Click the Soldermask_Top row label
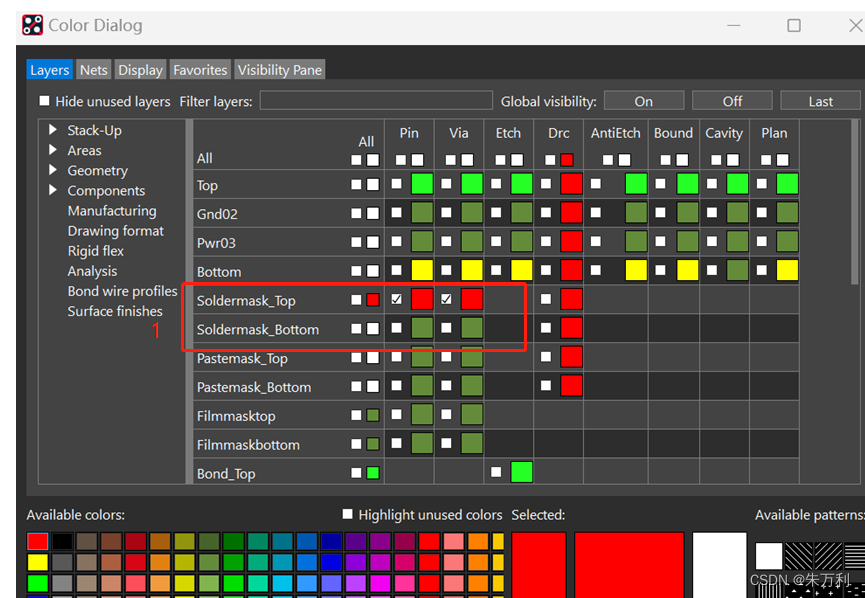This screenshot has width=865, height=598. tap(246, 301)
